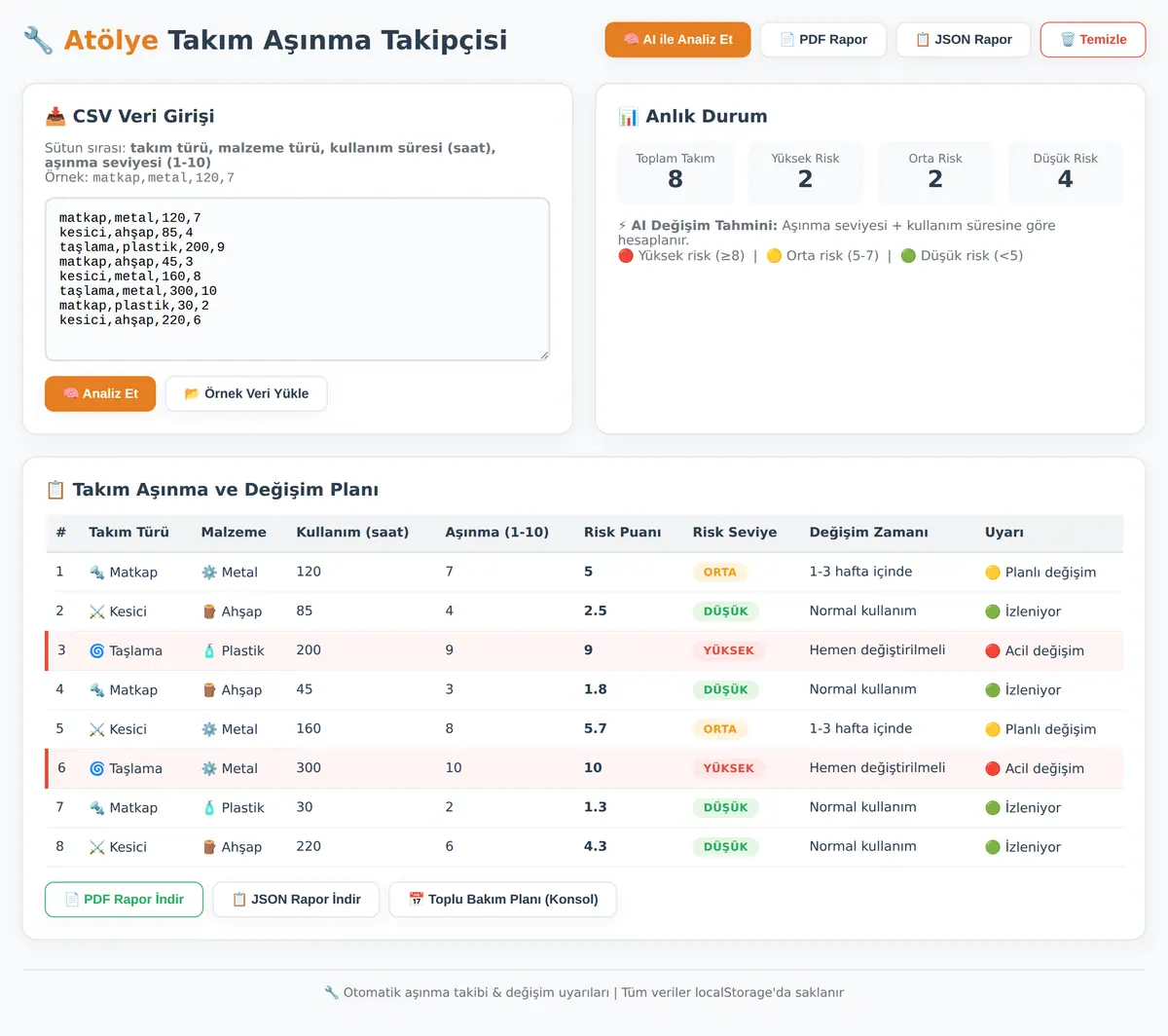
Task: Click the wrench icon beside Atölye title
Action: 38,40
